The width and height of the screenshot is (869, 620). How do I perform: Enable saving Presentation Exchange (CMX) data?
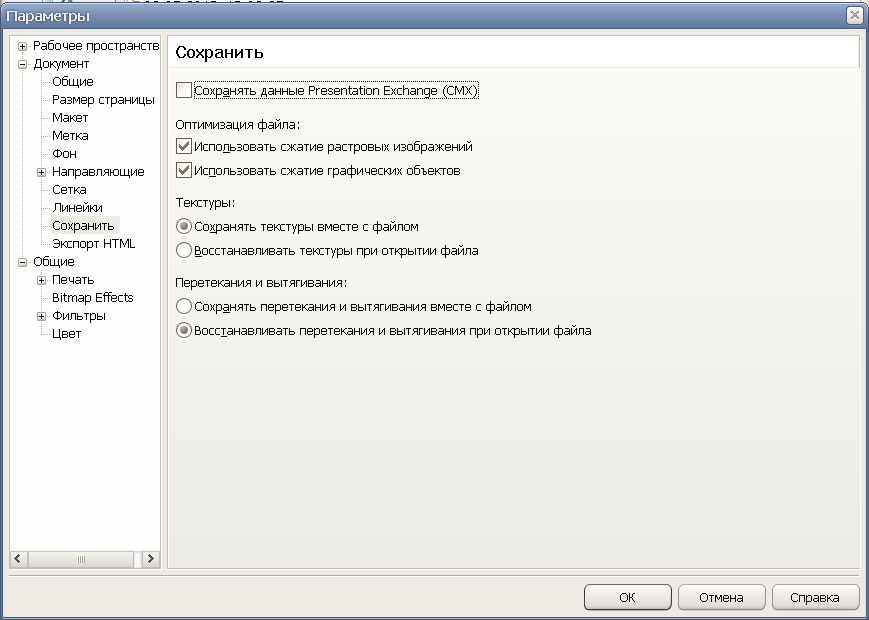tap(184, 91)
